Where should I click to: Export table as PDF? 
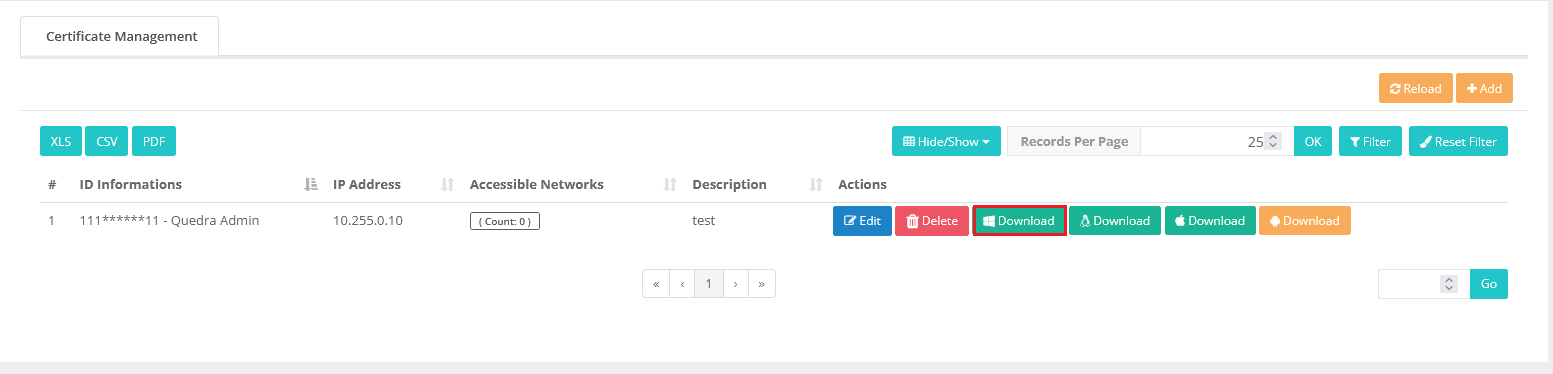[154, 141]
